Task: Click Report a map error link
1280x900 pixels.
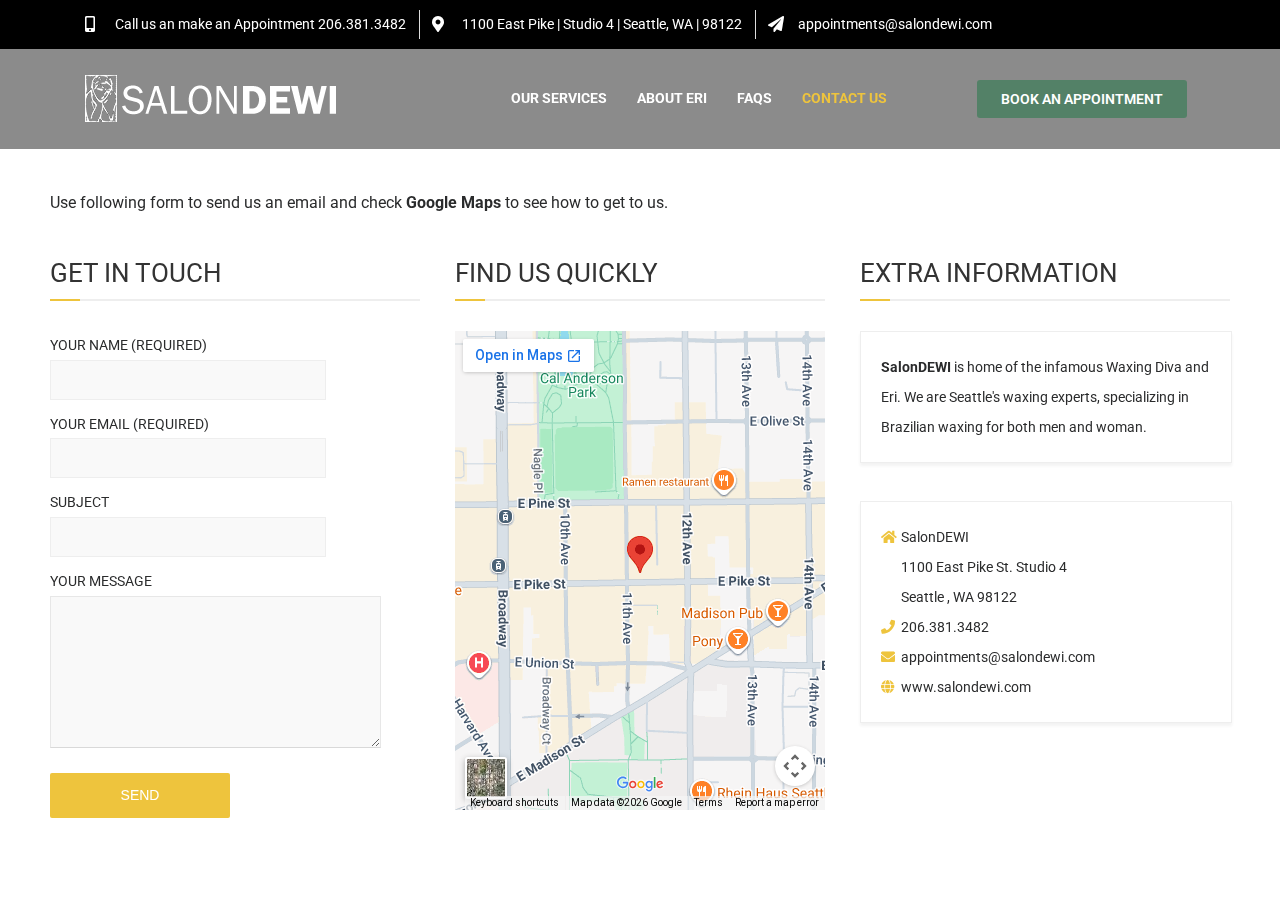Action: [777, 802]
